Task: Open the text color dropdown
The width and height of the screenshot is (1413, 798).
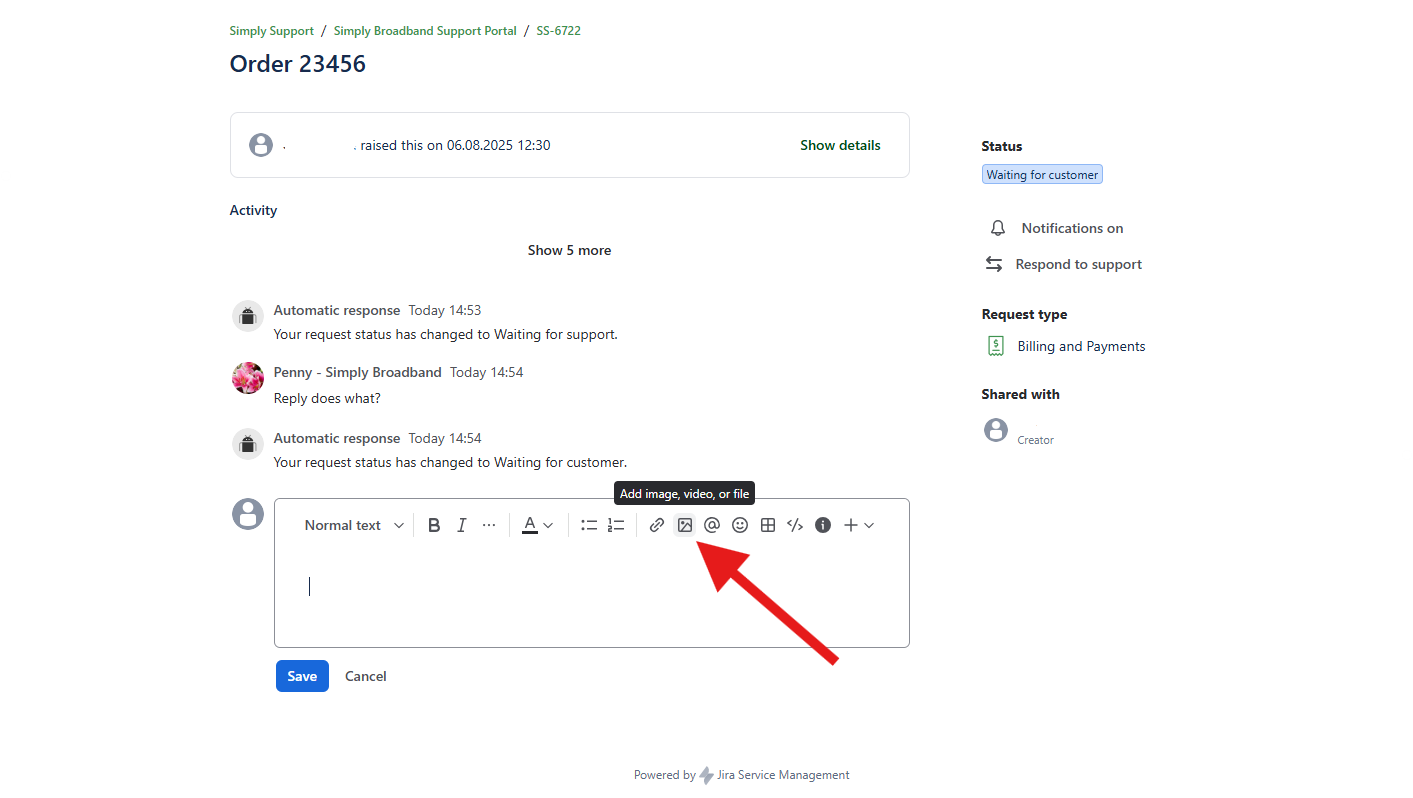Action: click(537, 525)
